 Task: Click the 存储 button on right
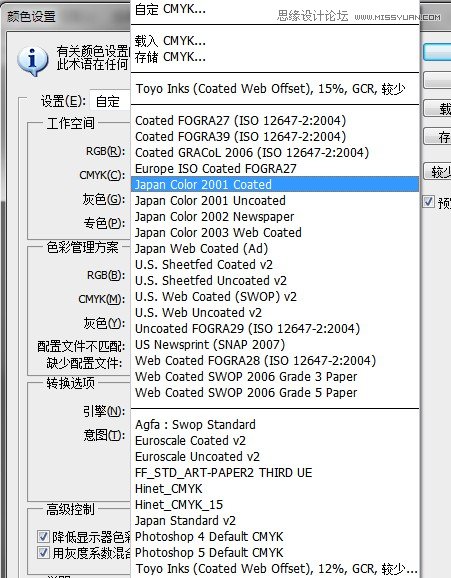click(437, 137)
